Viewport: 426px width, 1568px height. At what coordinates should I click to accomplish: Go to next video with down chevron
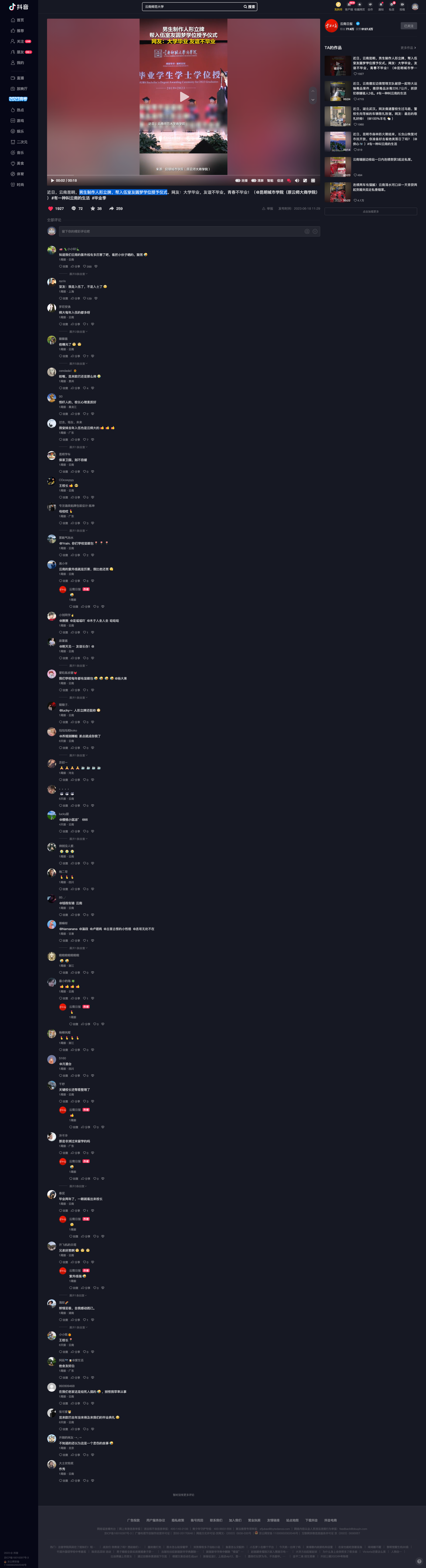(313, 100)
